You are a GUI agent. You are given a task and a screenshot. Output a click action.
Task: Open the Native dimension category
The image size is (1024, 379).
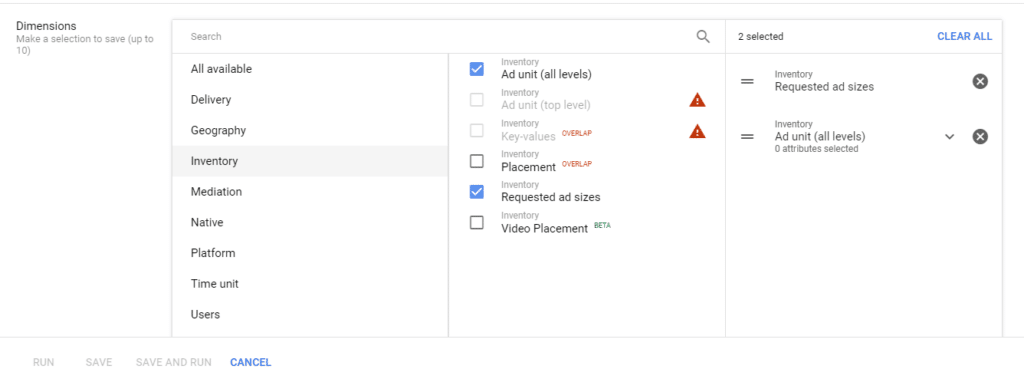pyautogui.click(x=310, y=222)
